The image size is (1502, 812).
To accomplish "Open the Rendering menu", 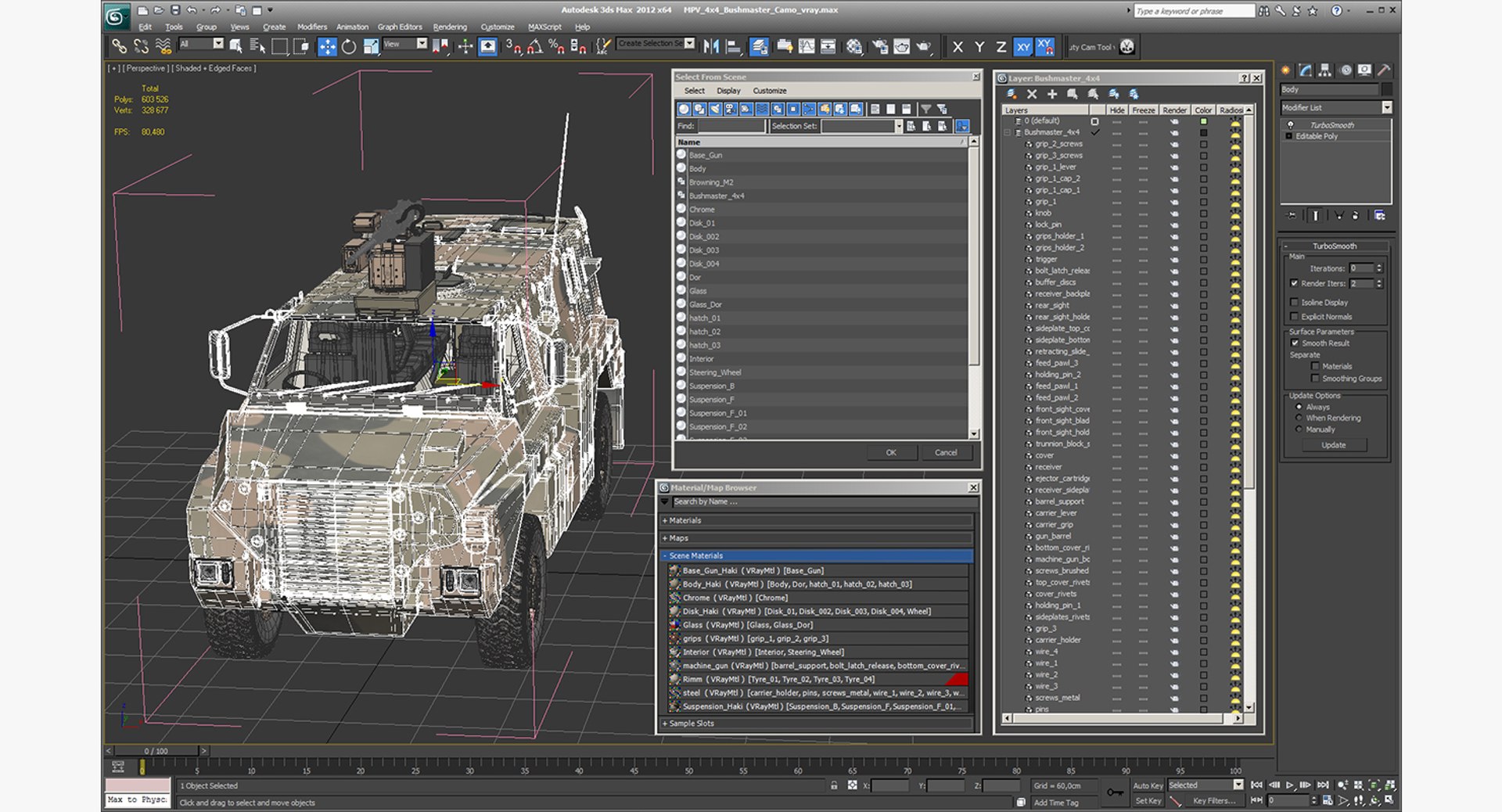I will (450, 27).
